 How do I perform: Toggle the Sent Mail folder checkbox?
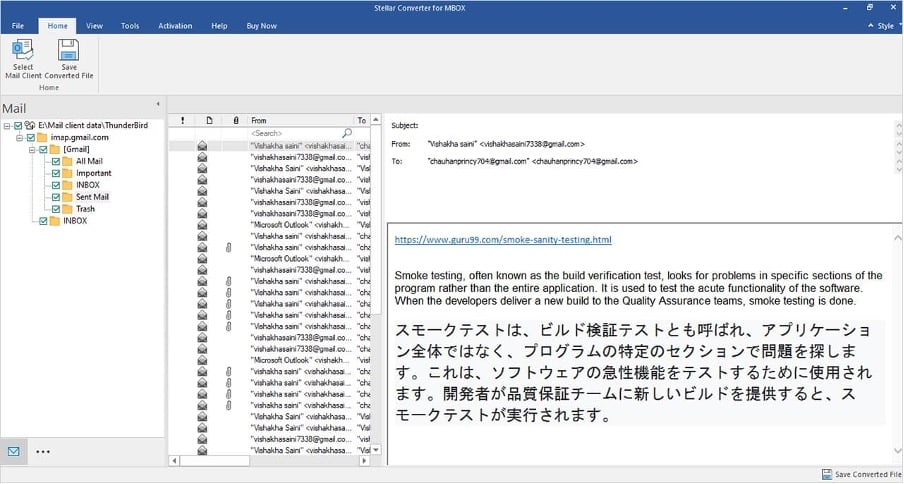pyautogui.click(x=56, y=197)
